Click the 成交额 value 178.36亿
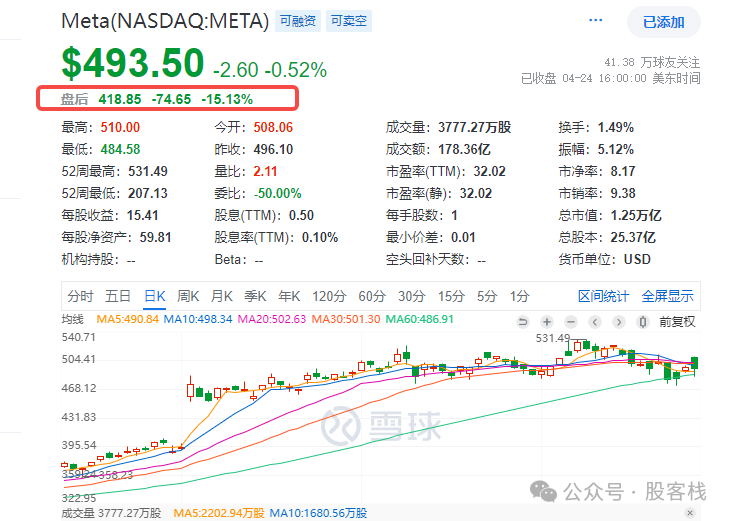The height and width of the screenshot is (521, 730). pos(464,149)
